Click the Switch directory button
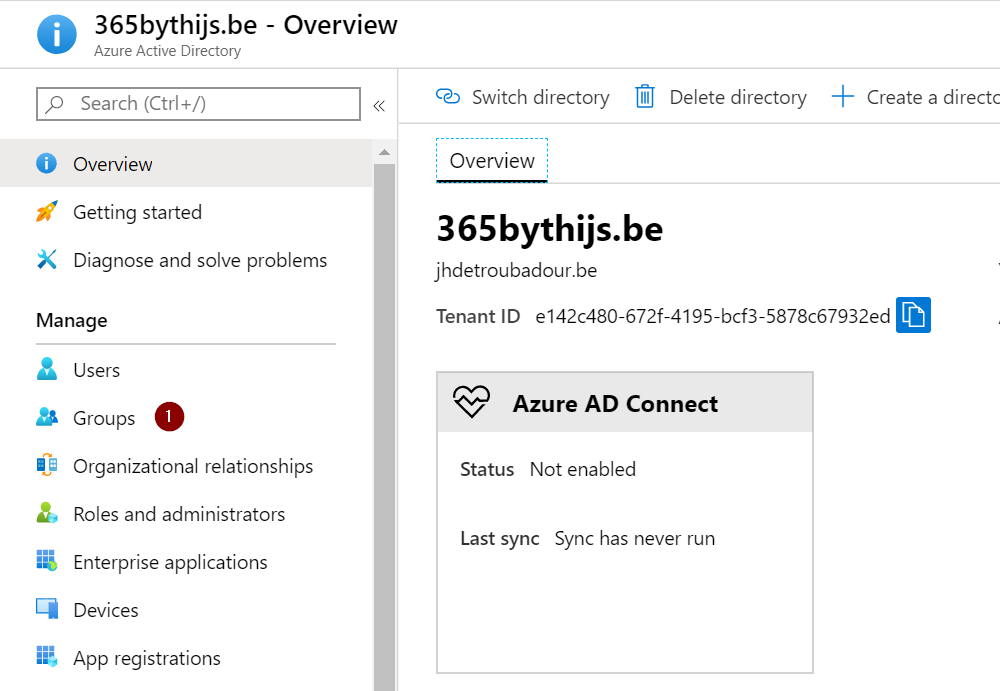This screenshot has width=1000, height=691. click(522, 97)
